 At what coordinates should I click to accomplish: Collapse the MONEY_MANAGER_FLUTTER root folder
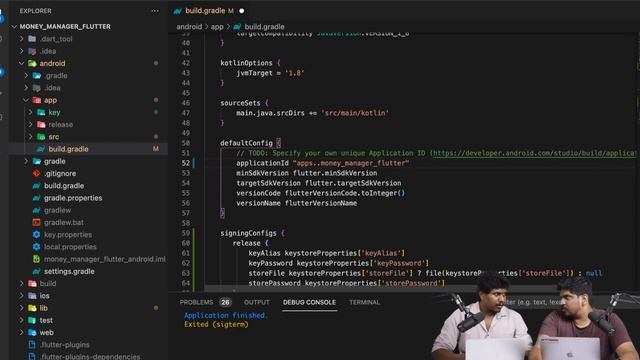(14, 27)
